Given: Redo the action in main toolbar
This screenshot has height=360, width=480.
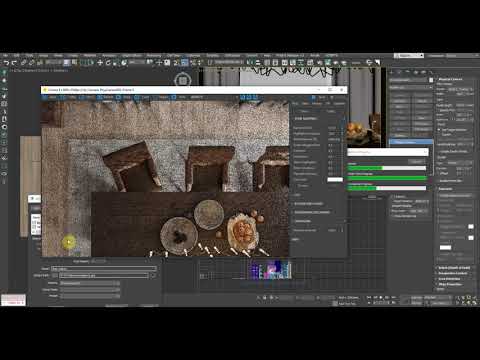Looking at the screenshot, I should click(14, 63).
